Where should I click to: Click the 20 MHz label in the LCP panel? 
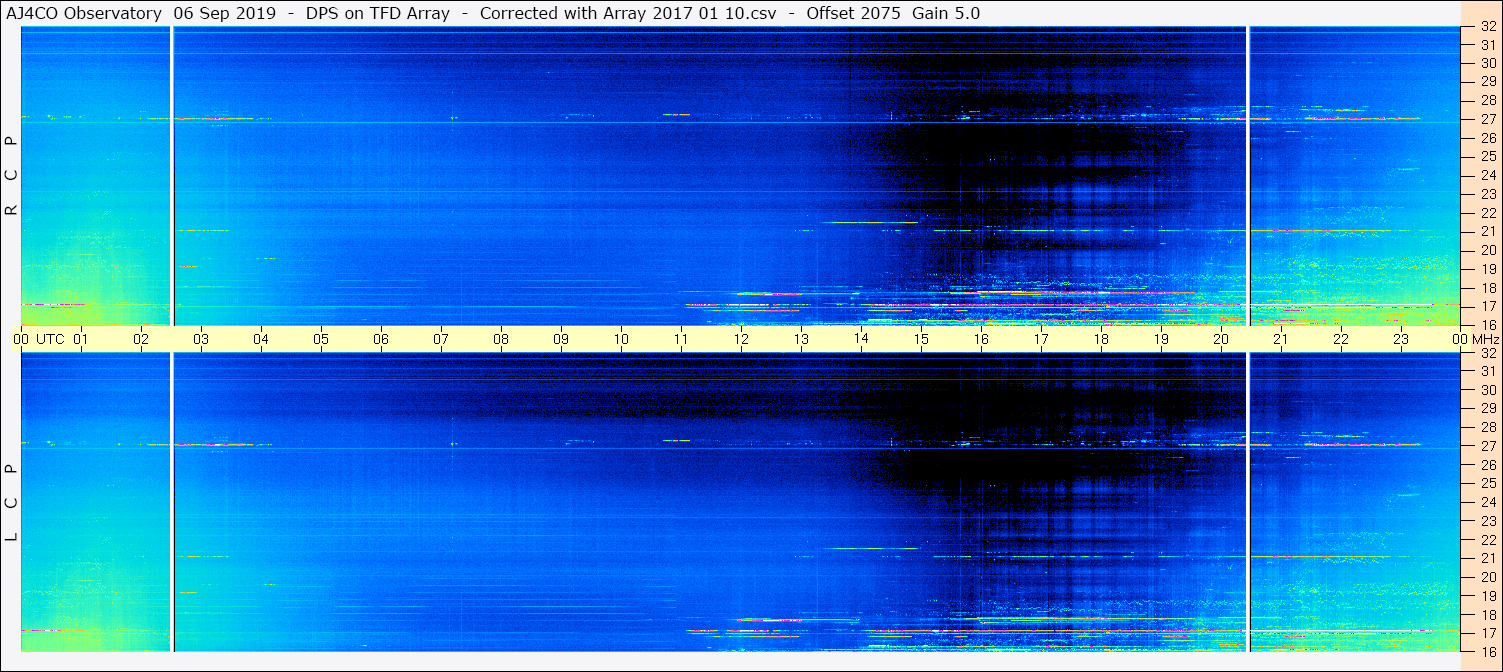pyautogui.click(x=1487, y=577)
